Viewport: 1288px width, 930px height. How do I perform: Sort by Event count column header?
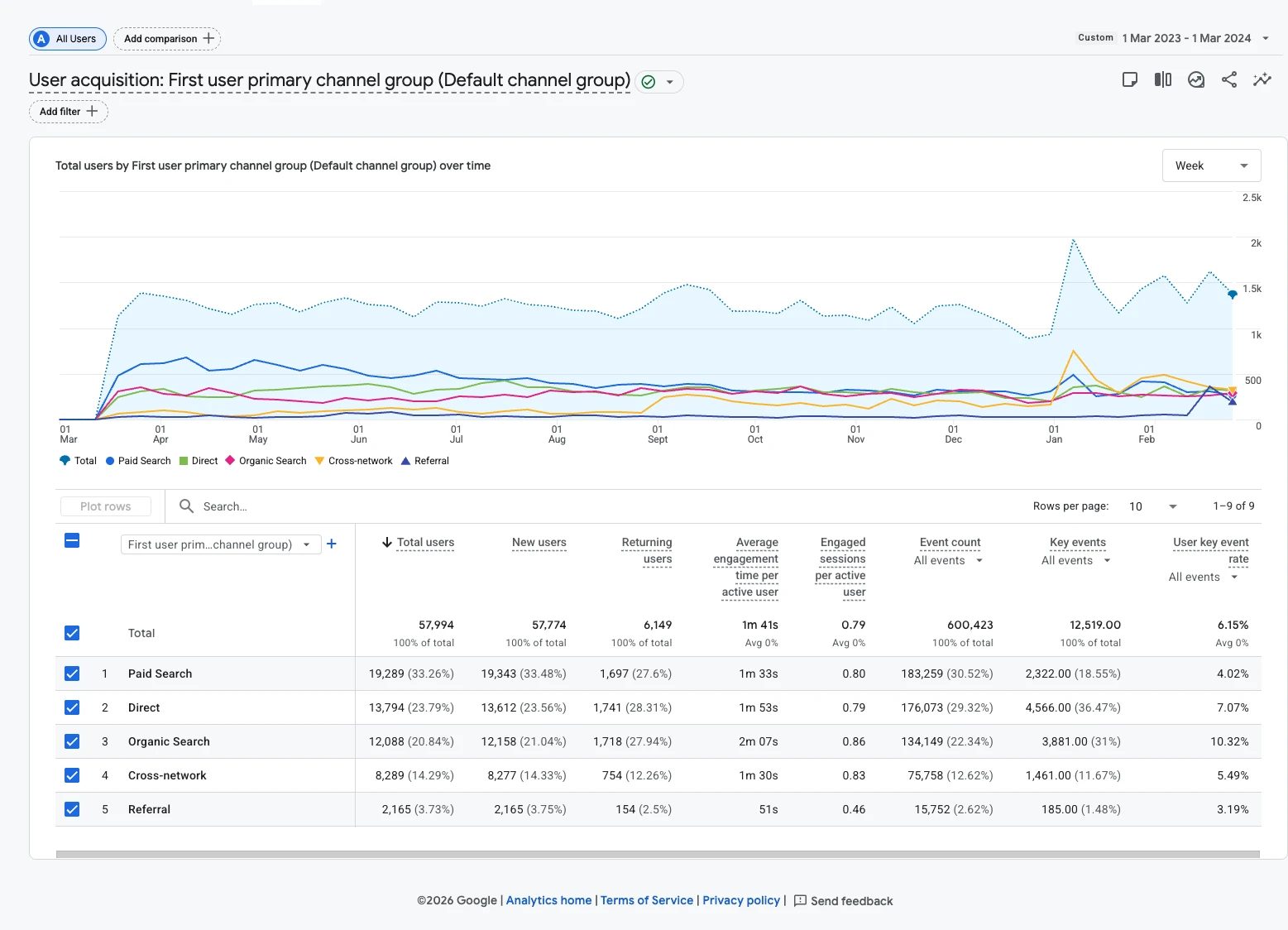click(x=950, y=543)
